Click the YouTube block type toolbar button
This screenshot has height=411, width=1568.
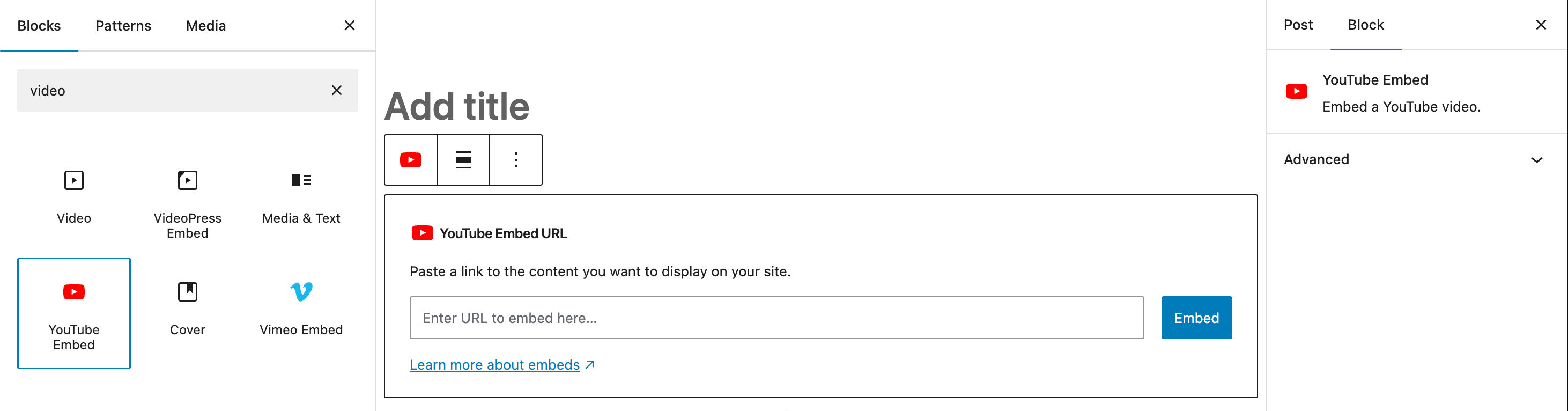[411, 160]
